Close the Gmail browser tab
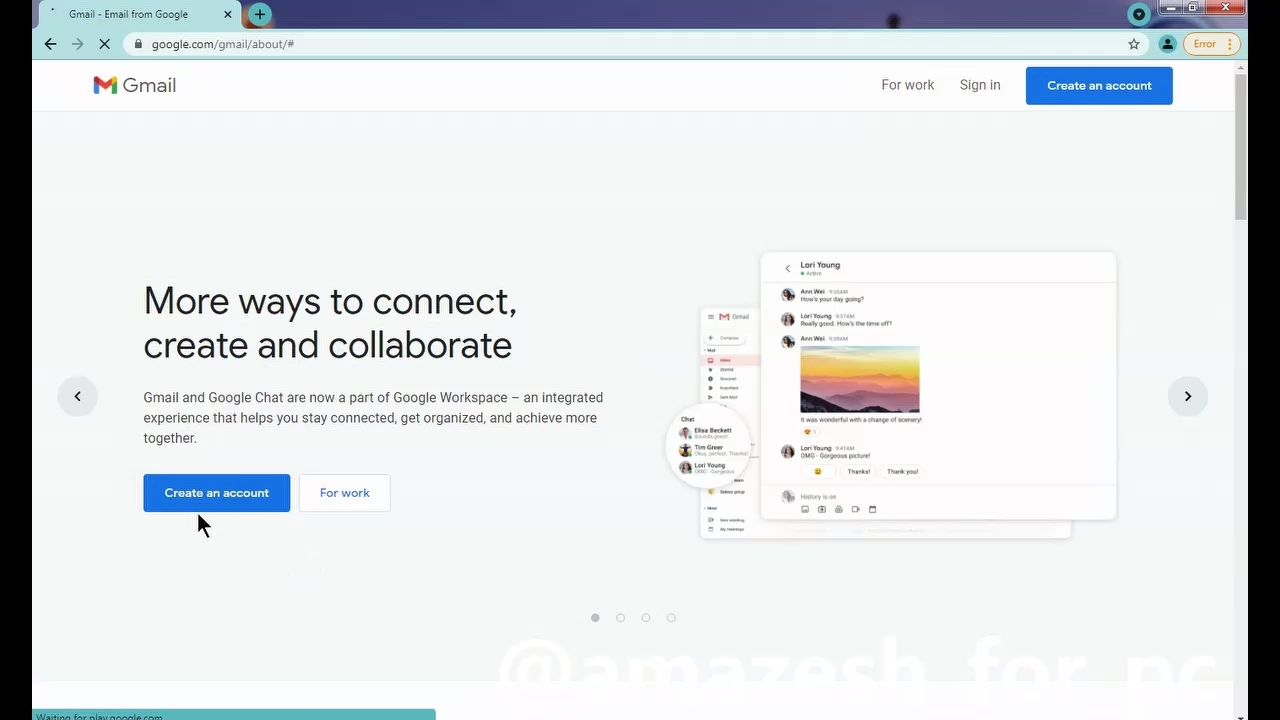 coord(228,15)
